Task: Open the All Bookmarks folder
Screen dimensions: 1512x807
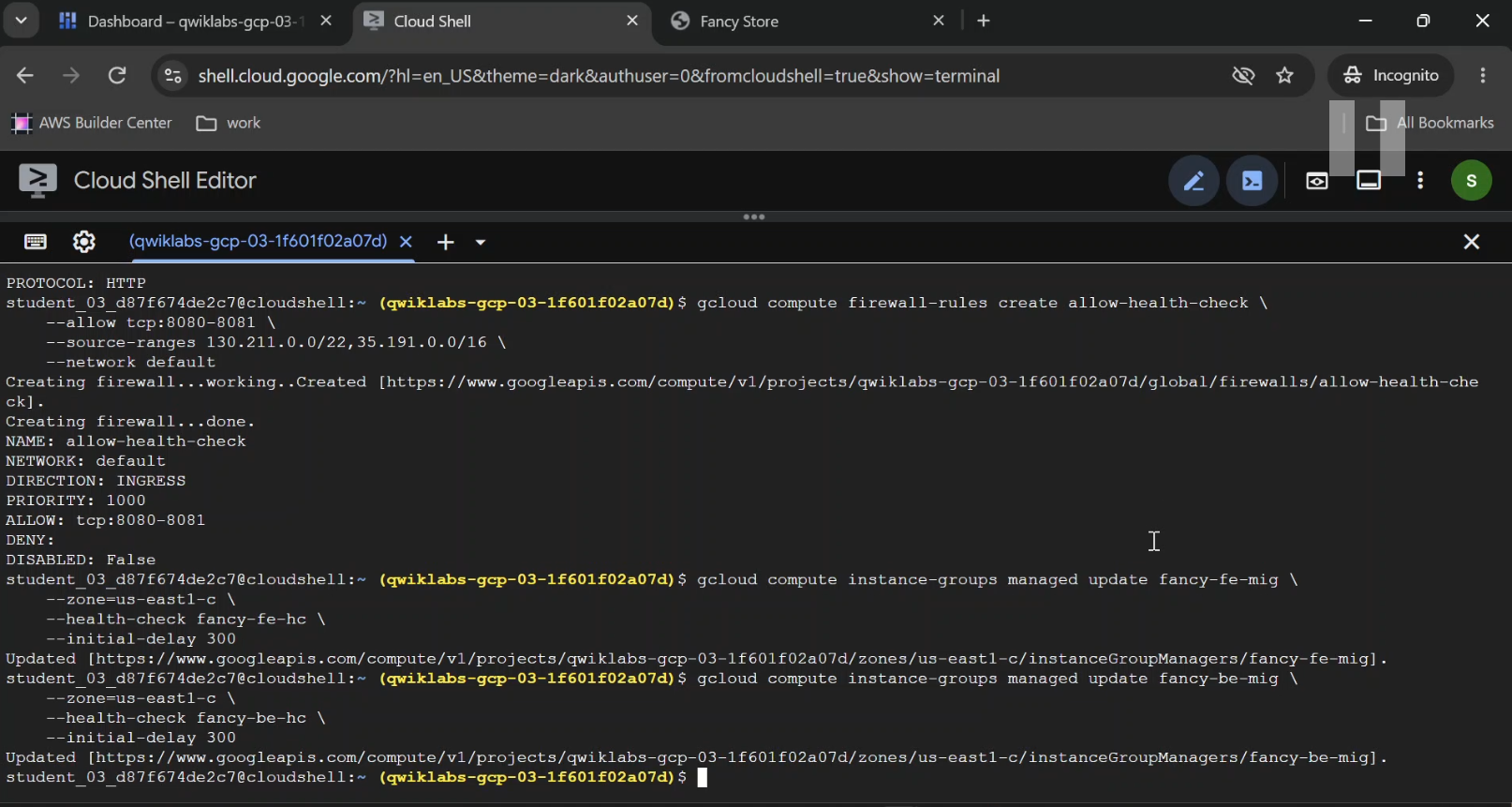Action: click(x=1430, y=123)
